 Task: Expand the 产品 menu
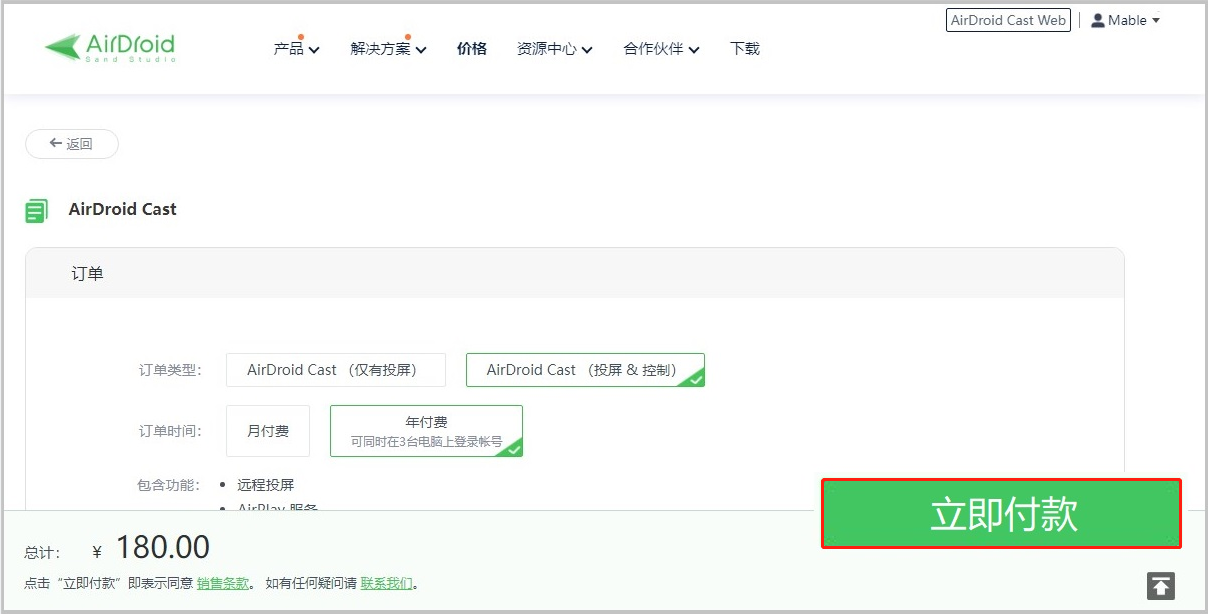[x=296, y=48]
